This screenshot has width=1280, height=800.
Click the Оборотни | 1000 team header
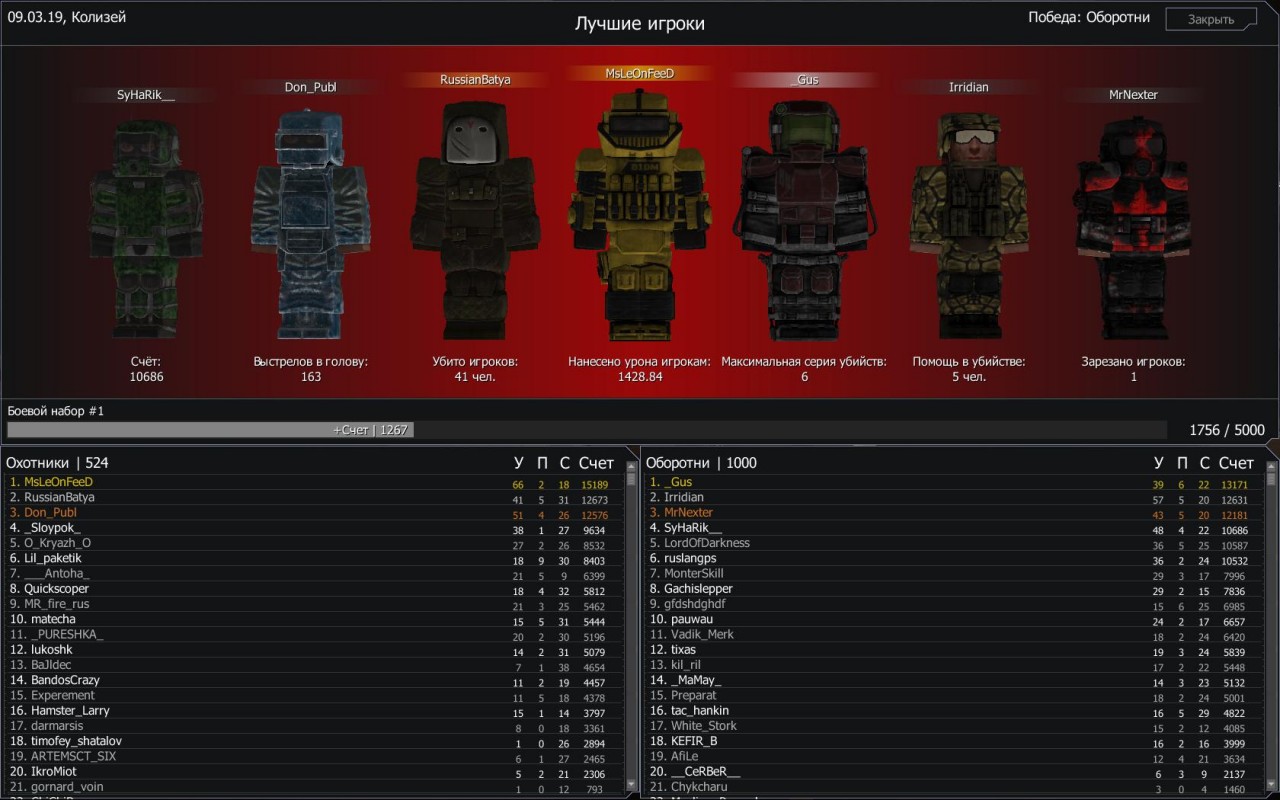click(701, 463)
